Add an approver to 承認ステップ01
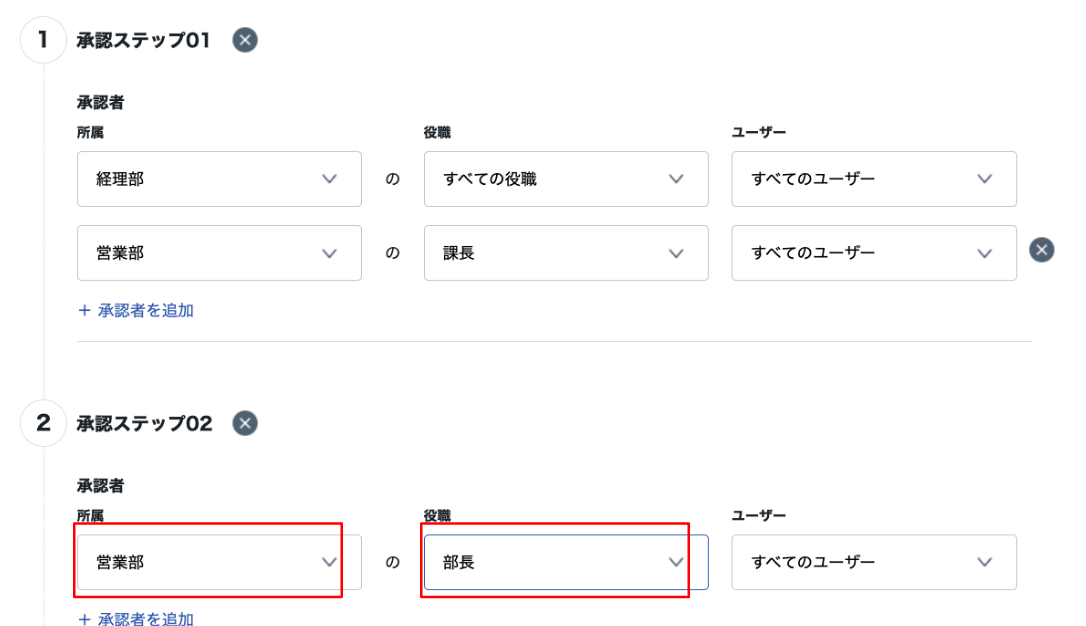The width and height of the screenshot is (1086, 626). coord(136,310)
